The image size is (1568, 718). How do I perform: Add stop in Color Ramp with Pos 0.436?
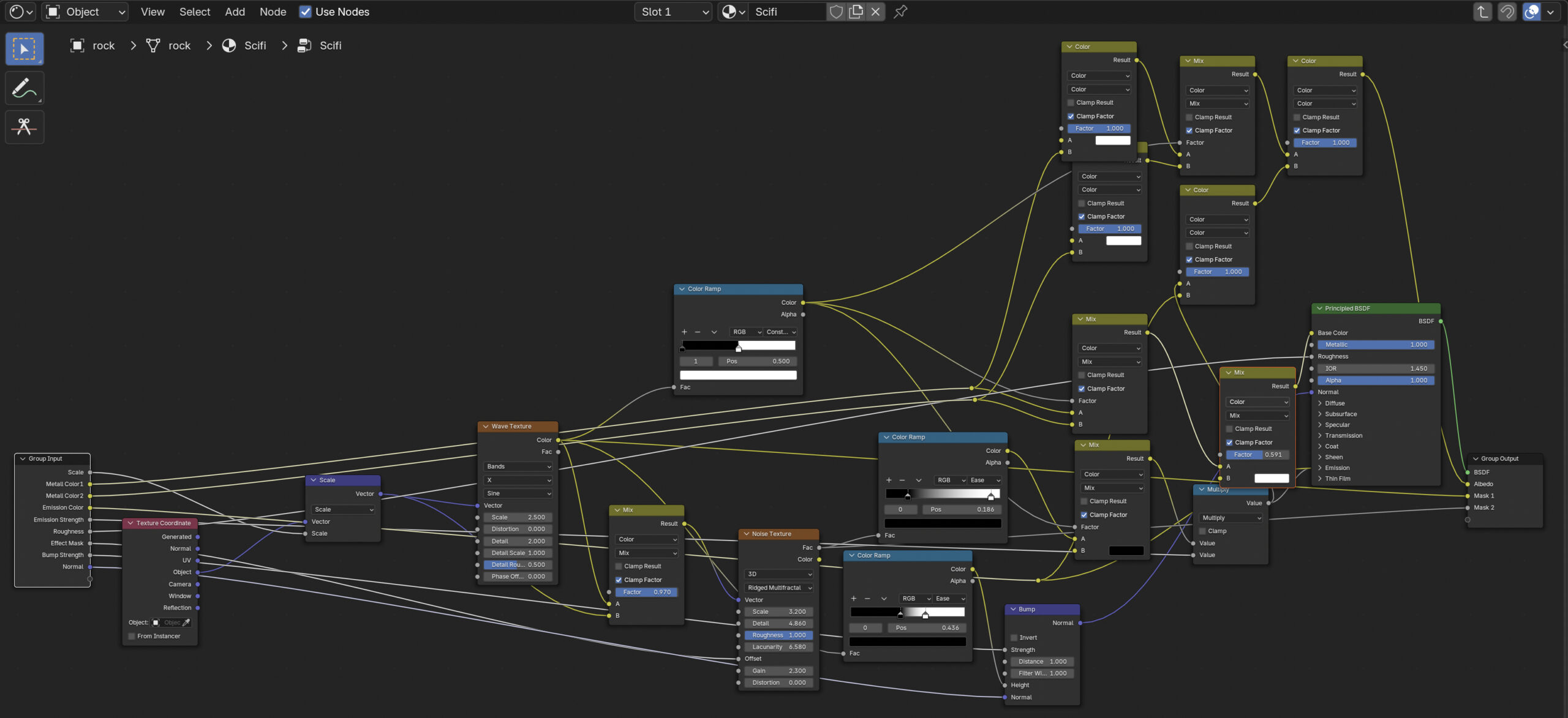(854, 598)
